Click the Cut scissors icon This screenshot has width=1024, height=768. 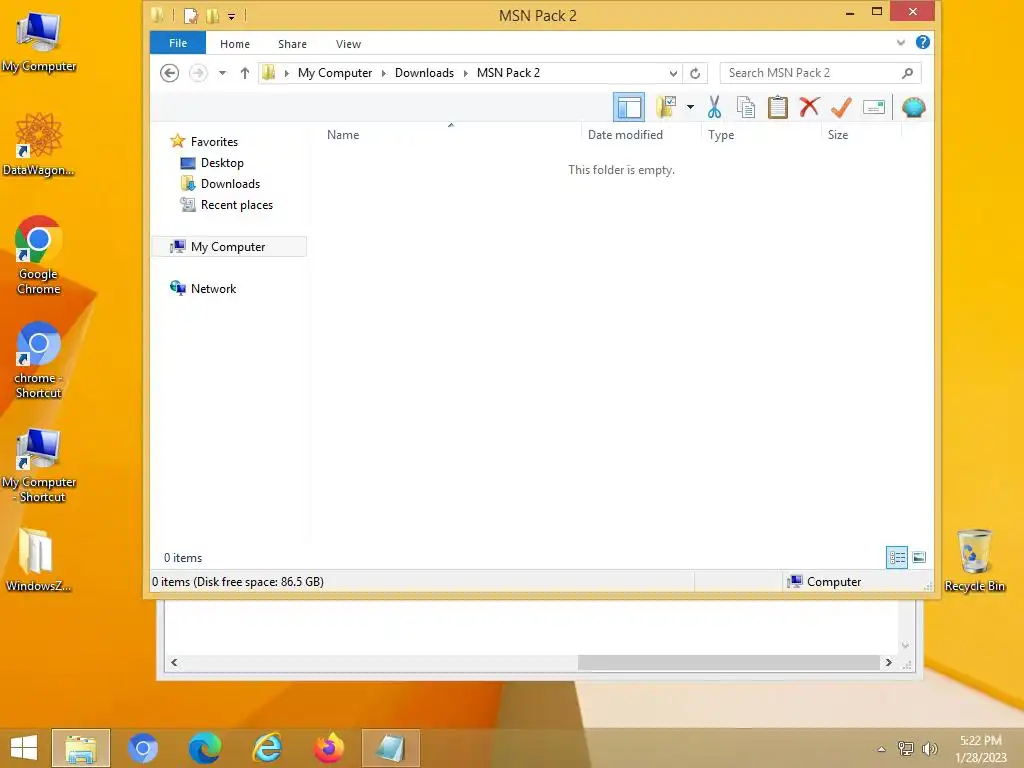[714, 107]
